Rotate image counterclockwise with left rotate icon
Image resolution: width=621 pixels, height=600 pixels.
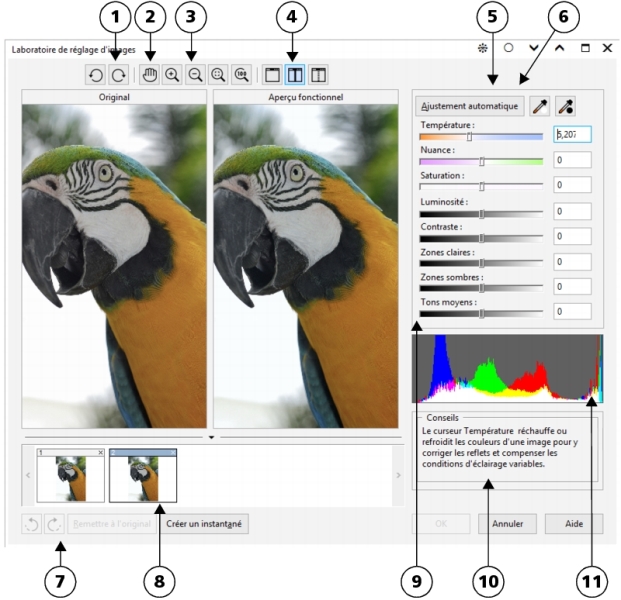click(x=94, y=75)
